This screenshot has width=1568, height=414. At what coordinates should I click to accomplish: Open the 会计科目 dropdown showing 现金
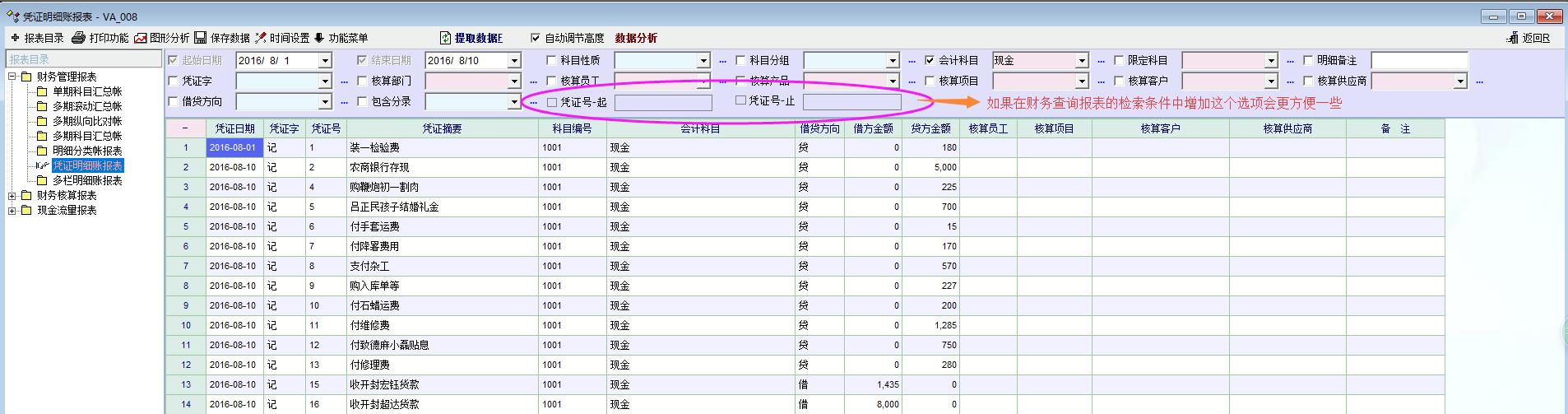click(x=1082, y=61)
